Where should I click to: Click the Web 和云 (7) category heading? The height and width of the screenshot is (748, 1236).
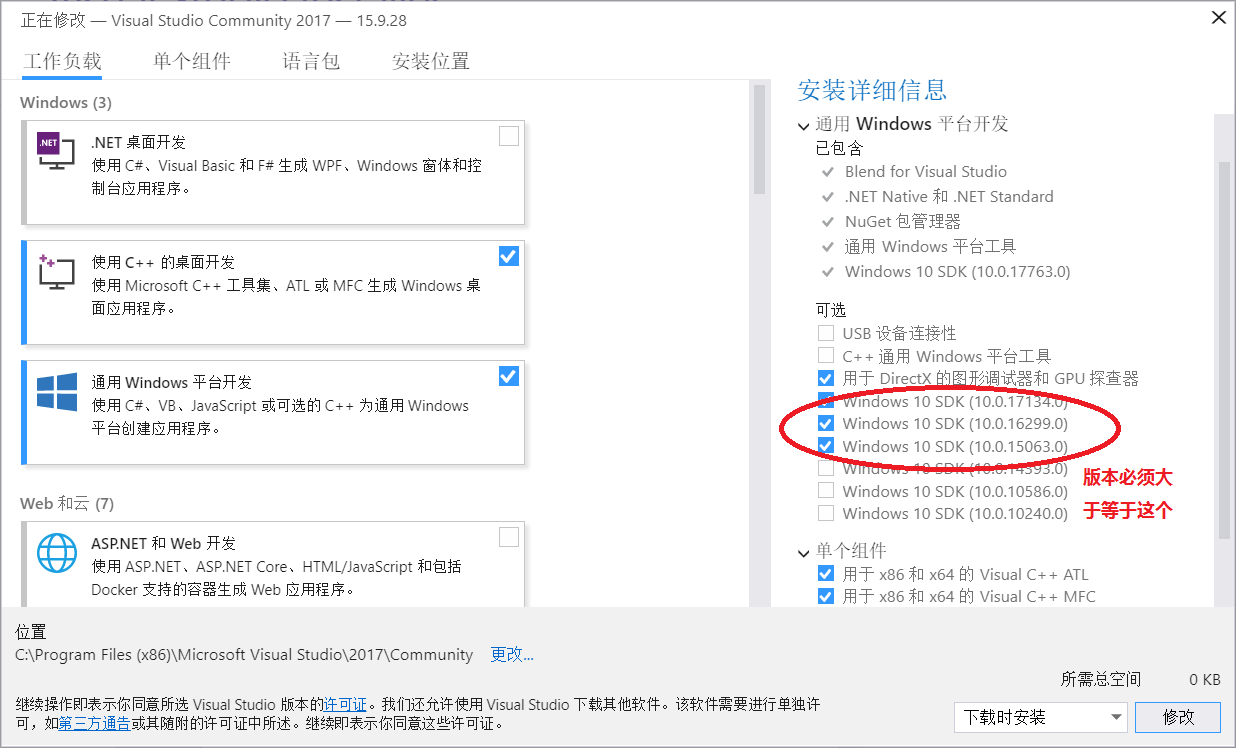point(67,503)
